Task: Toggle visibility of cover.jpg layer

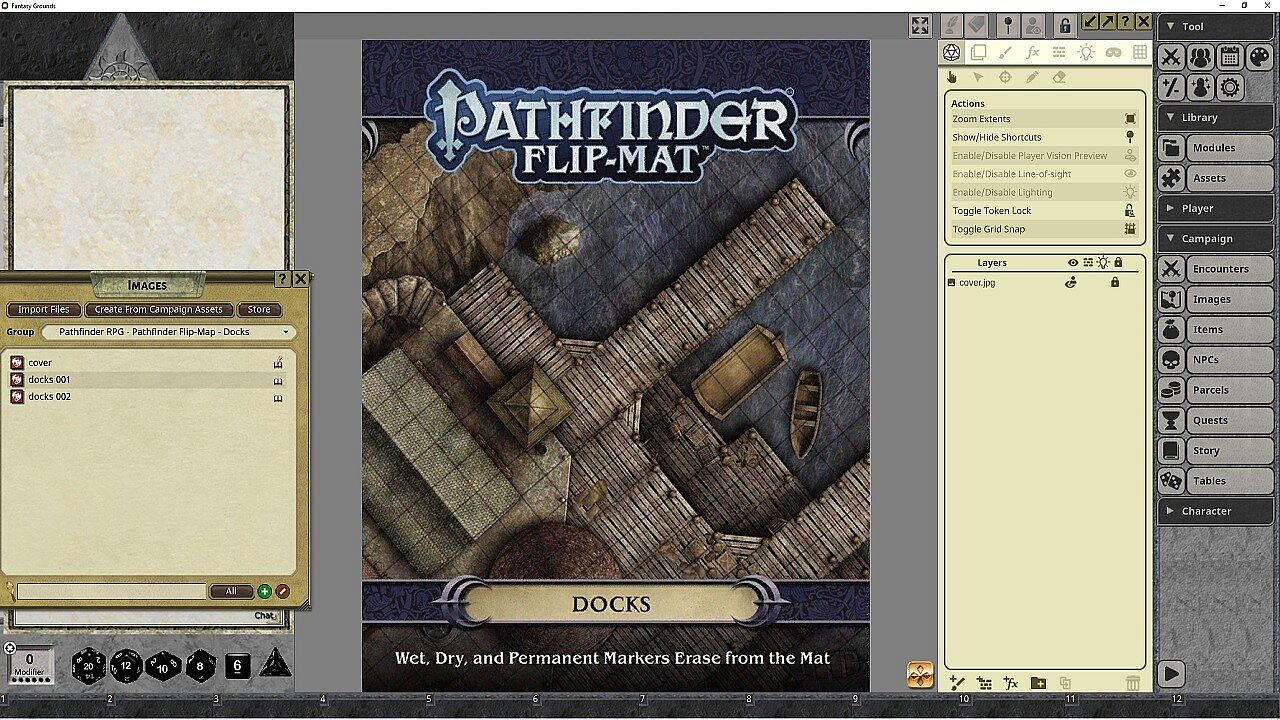Action: pos(1071,283)
